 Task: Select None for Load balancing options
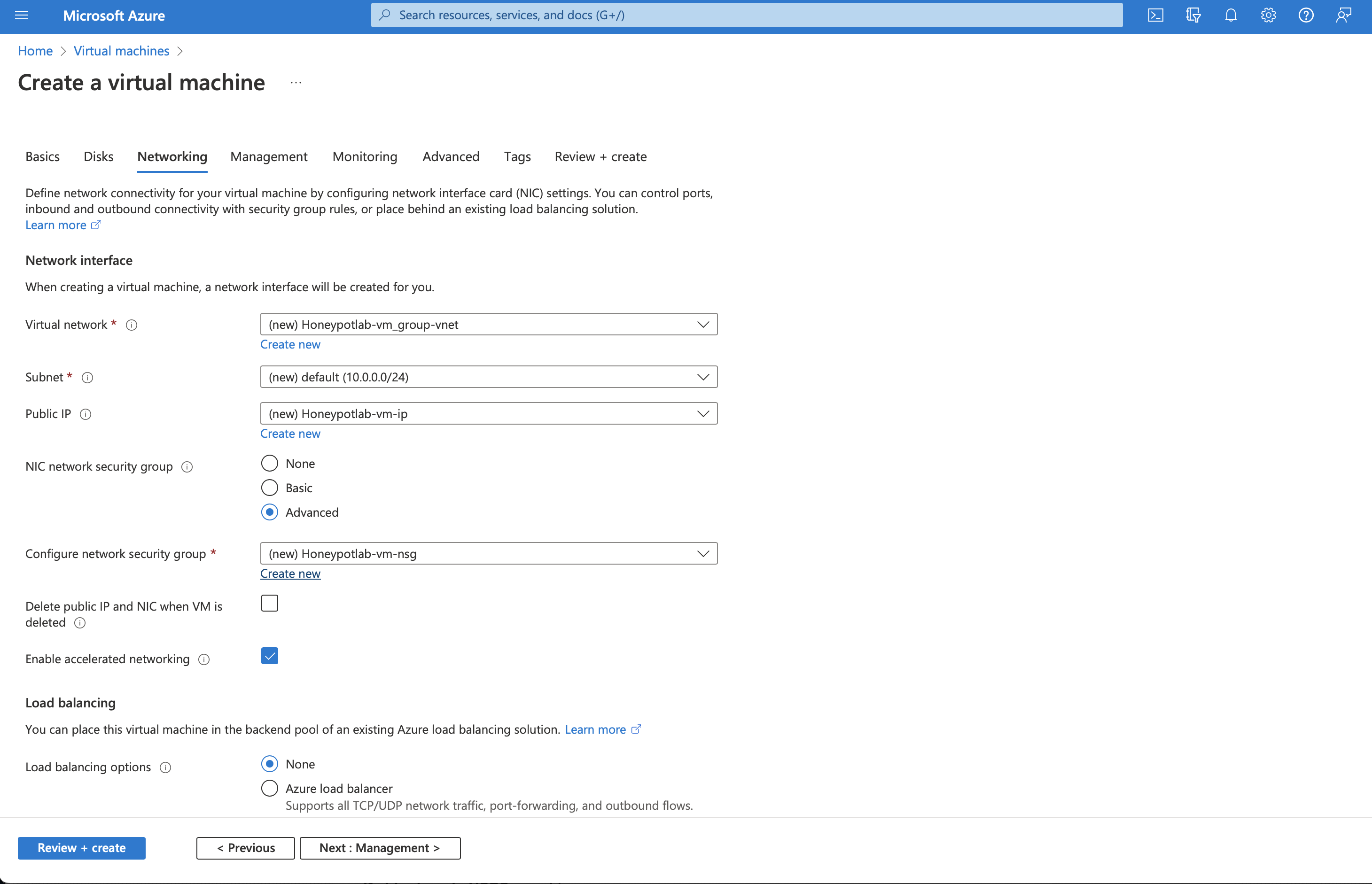(x=269, y=764)
